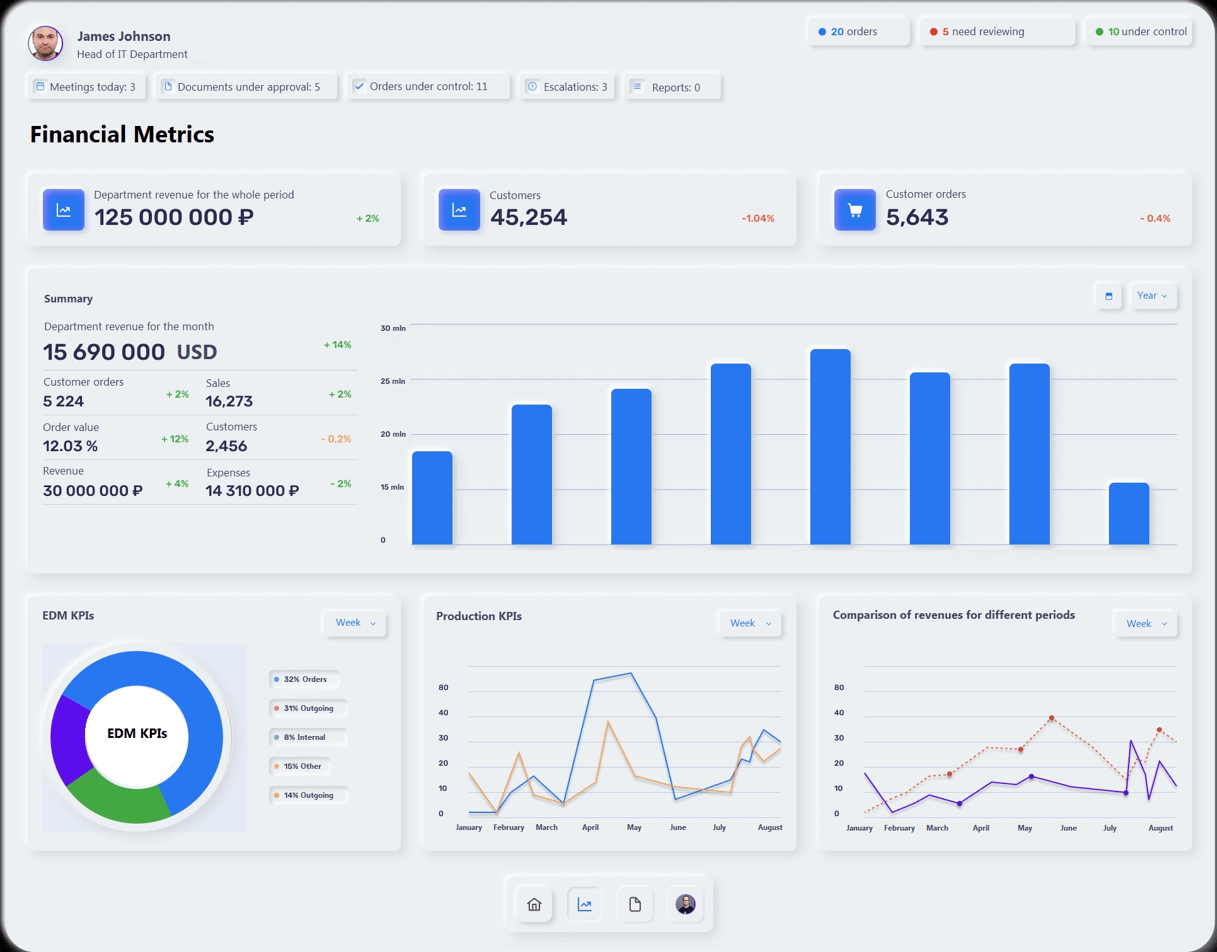This screenshot has width=1217, height=952.
Task: Select the Meetings today: 3 chip
Action: click(86, 87)
